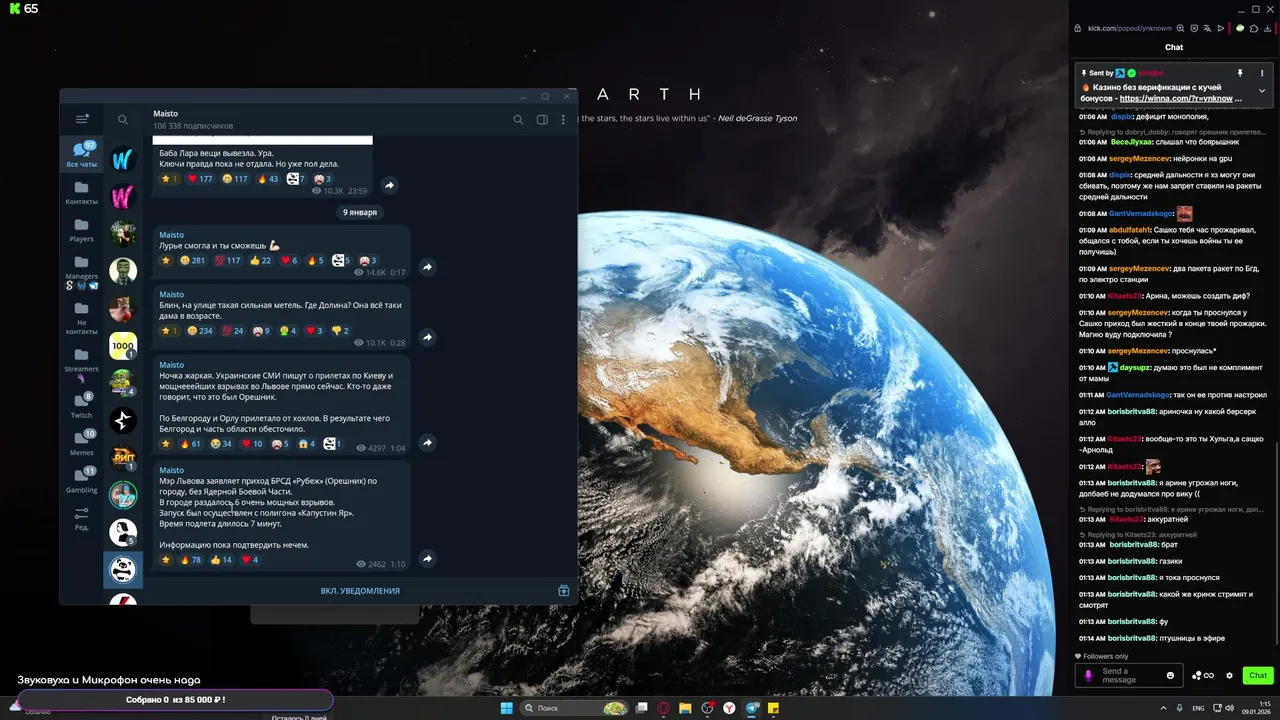The height and width of the screenshot is (720, 1280).
Task: Click the play-shaped icon in address bar
Action: 1220,28
